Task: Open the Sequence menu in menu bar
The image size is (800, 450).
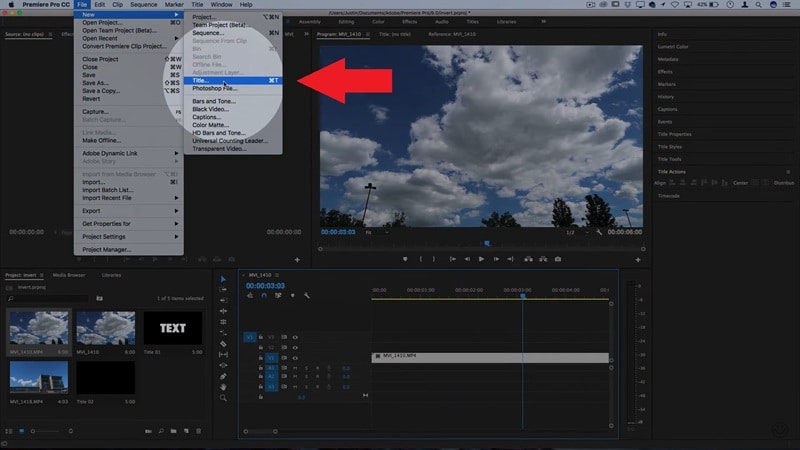Action: pos(144,5)
